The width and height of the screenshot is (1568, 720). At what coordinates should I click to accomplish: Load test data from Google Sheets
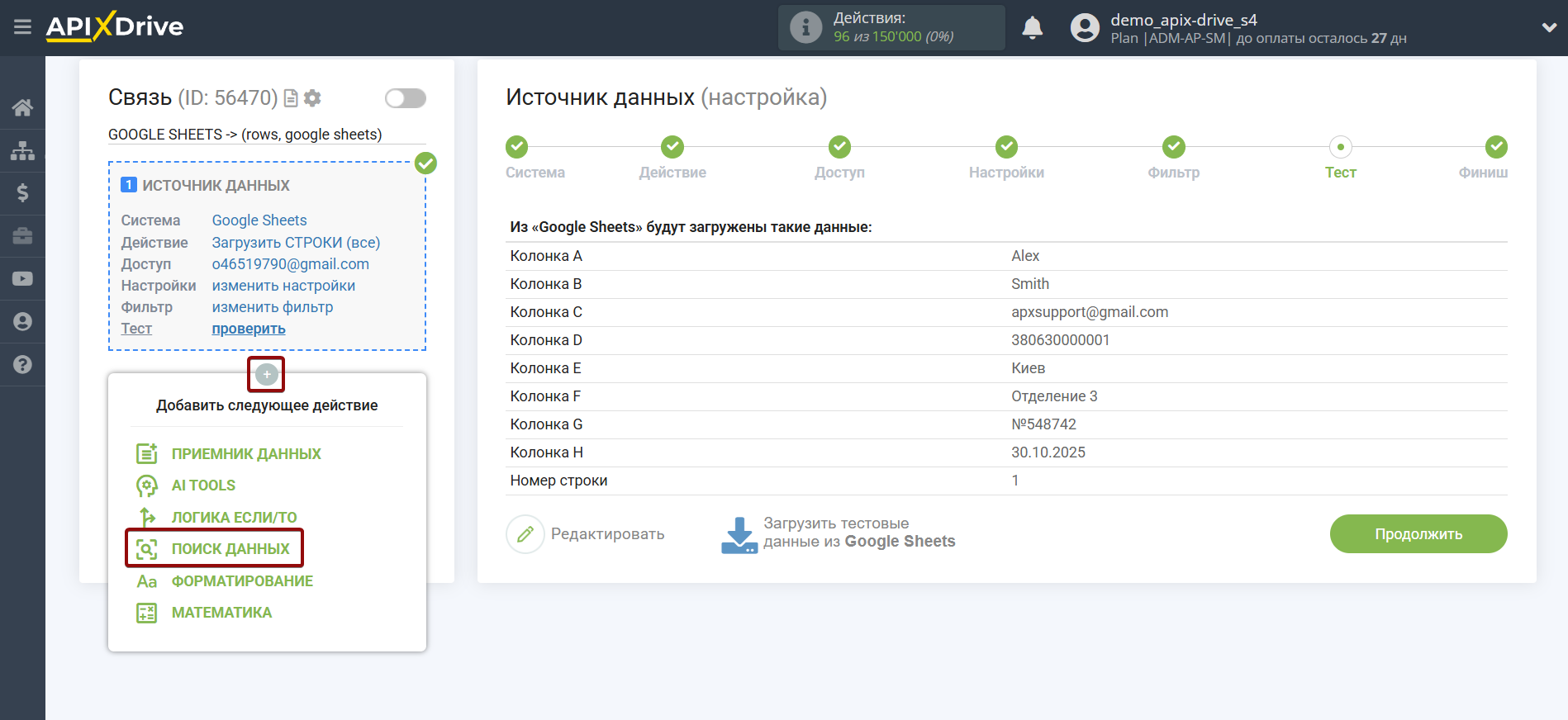(x=838, y=533)
